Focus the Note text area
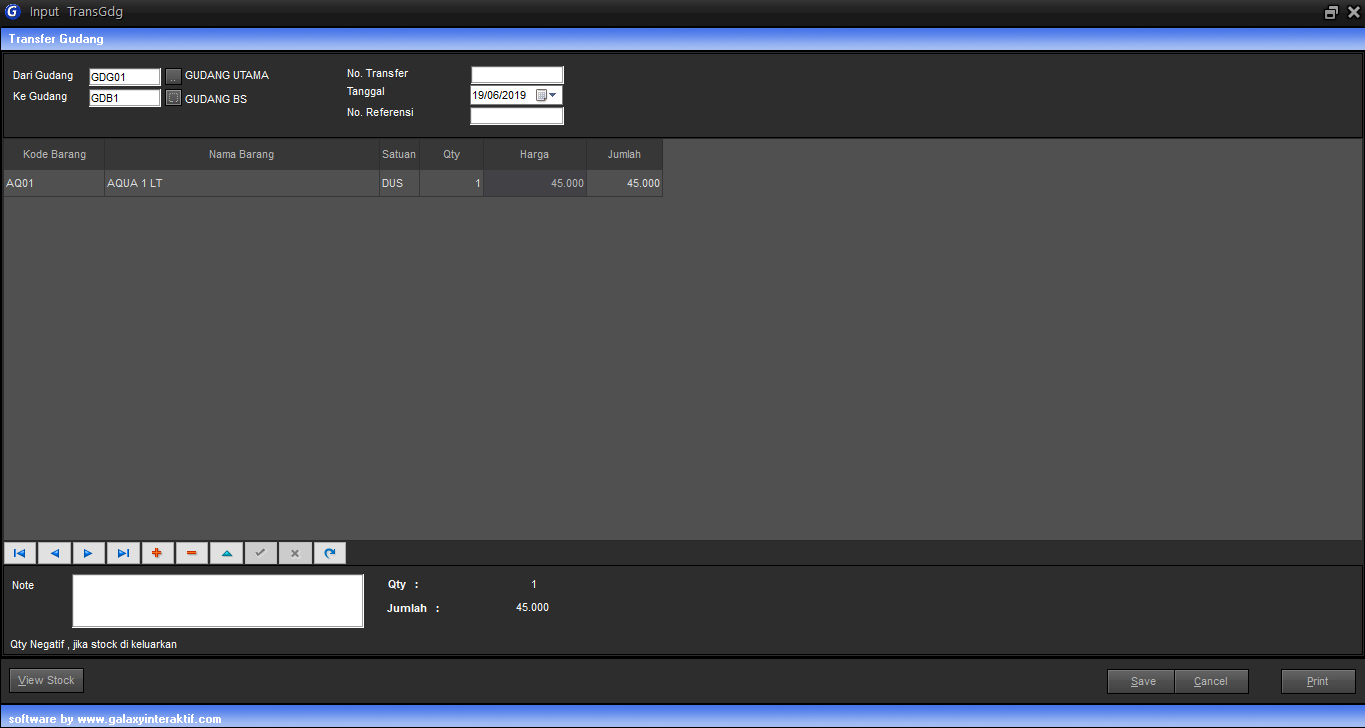The width and height of the screenshot is (1365, 728). click(217, 601)
